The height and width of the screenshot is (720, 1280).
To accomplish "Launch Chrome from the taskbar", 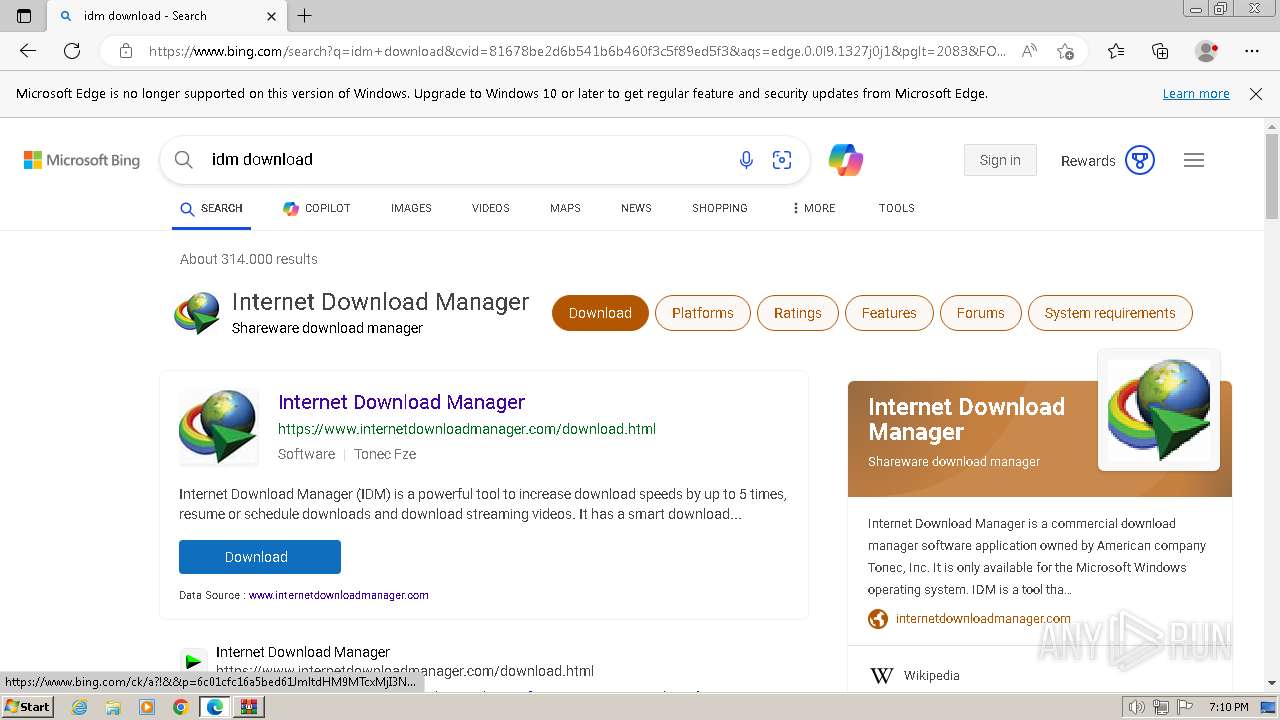I will tap(181, 707).
